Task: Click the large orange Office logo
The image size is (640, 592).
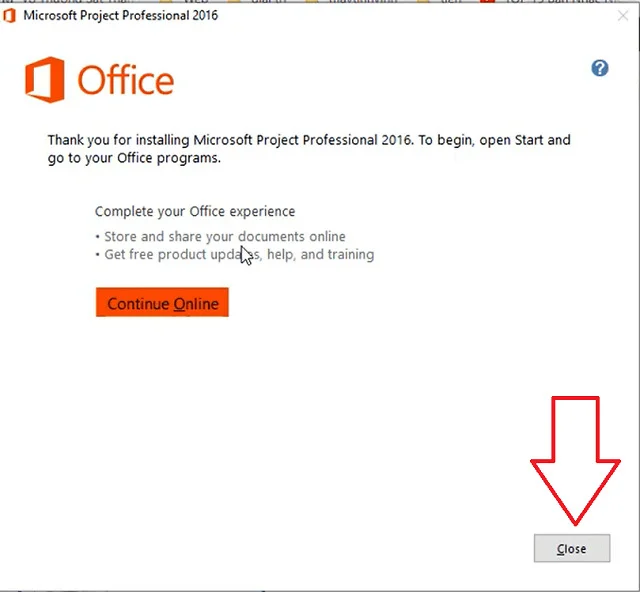Action: tap(45, 80)
